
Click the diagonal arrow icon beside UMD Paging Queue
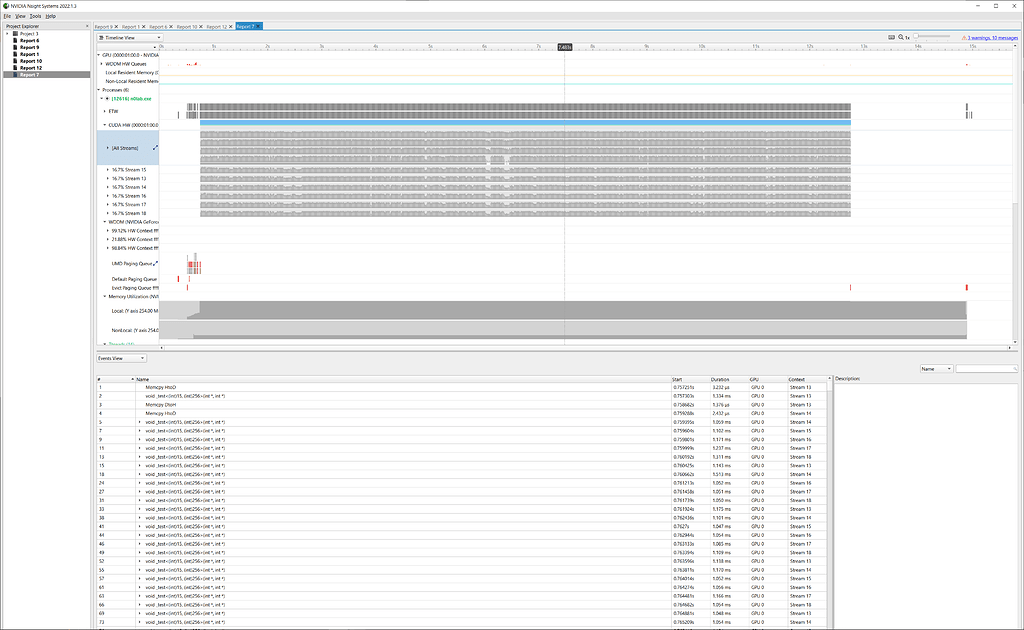[156, 263]
